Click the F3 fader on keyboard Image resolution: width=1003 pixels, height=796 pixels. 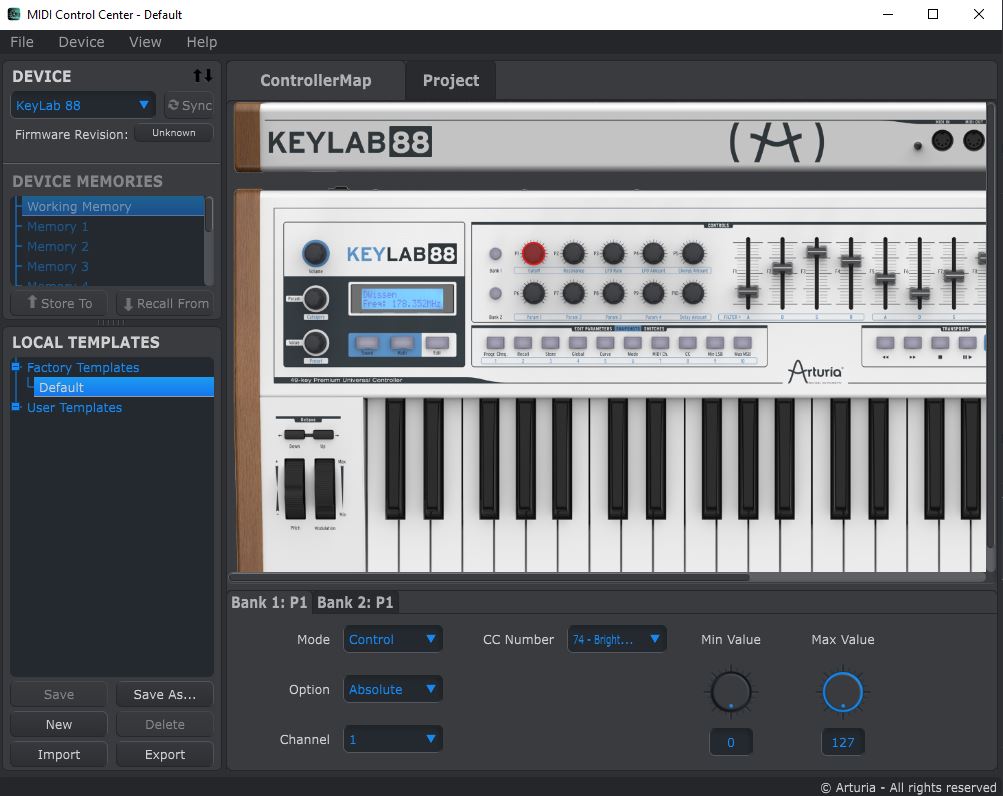[x=816, y=251]
